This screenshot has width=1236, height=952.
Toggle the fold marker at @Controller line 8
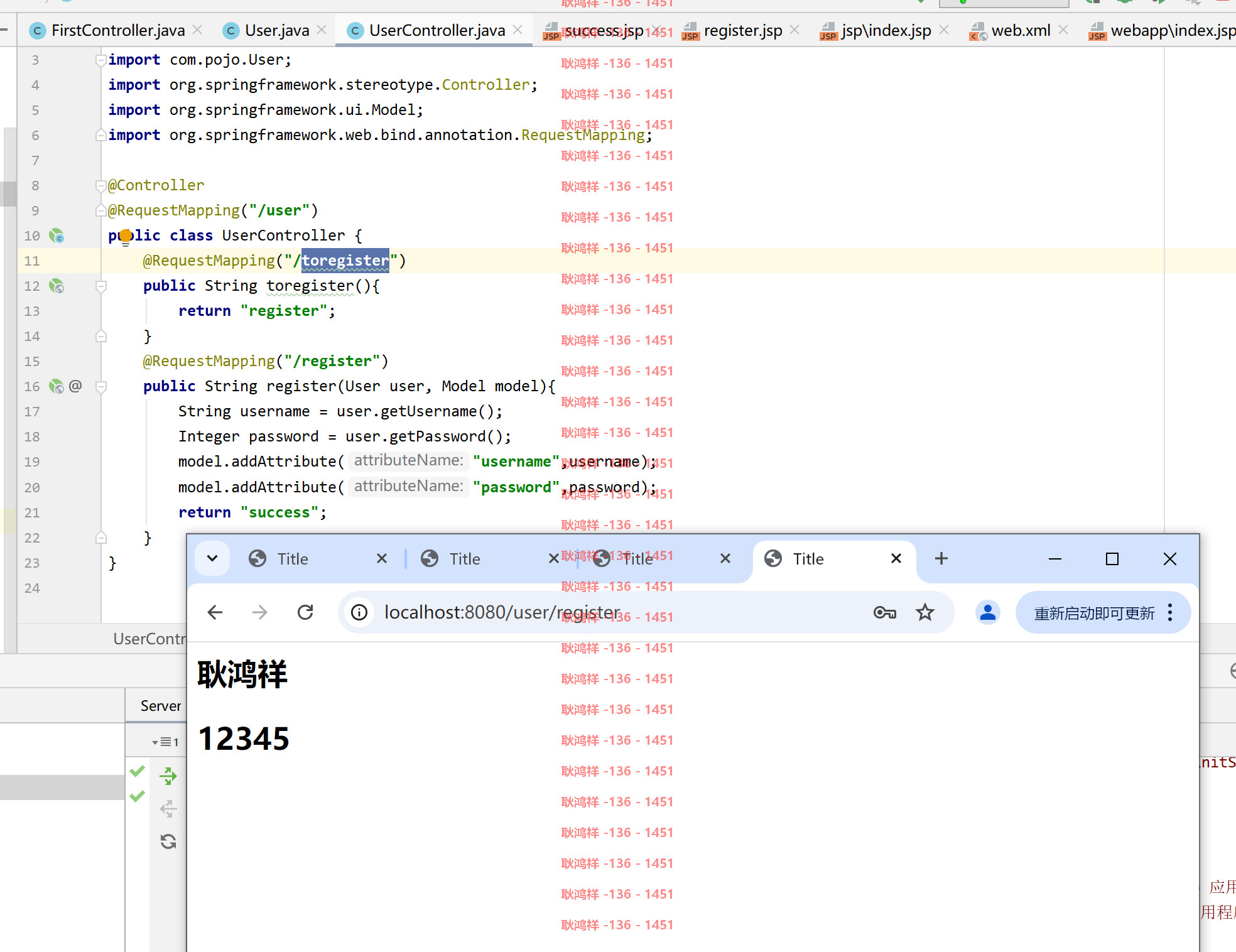(x=100, y=185)
